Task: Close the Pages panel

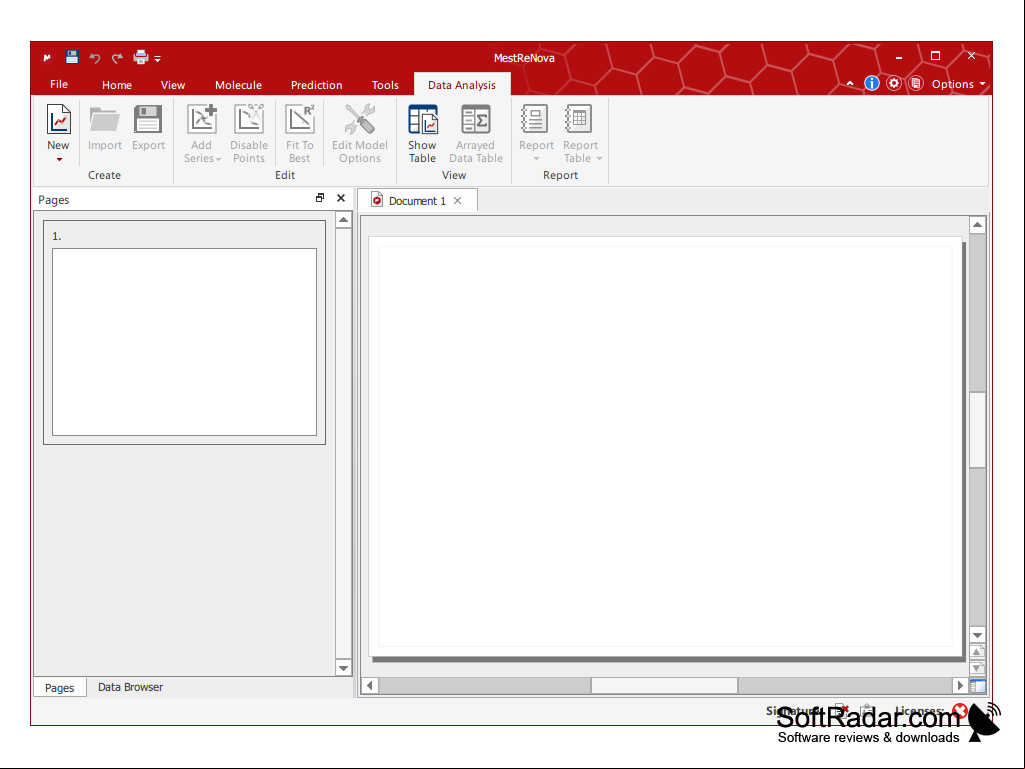Action: click(x=341, y=198)
